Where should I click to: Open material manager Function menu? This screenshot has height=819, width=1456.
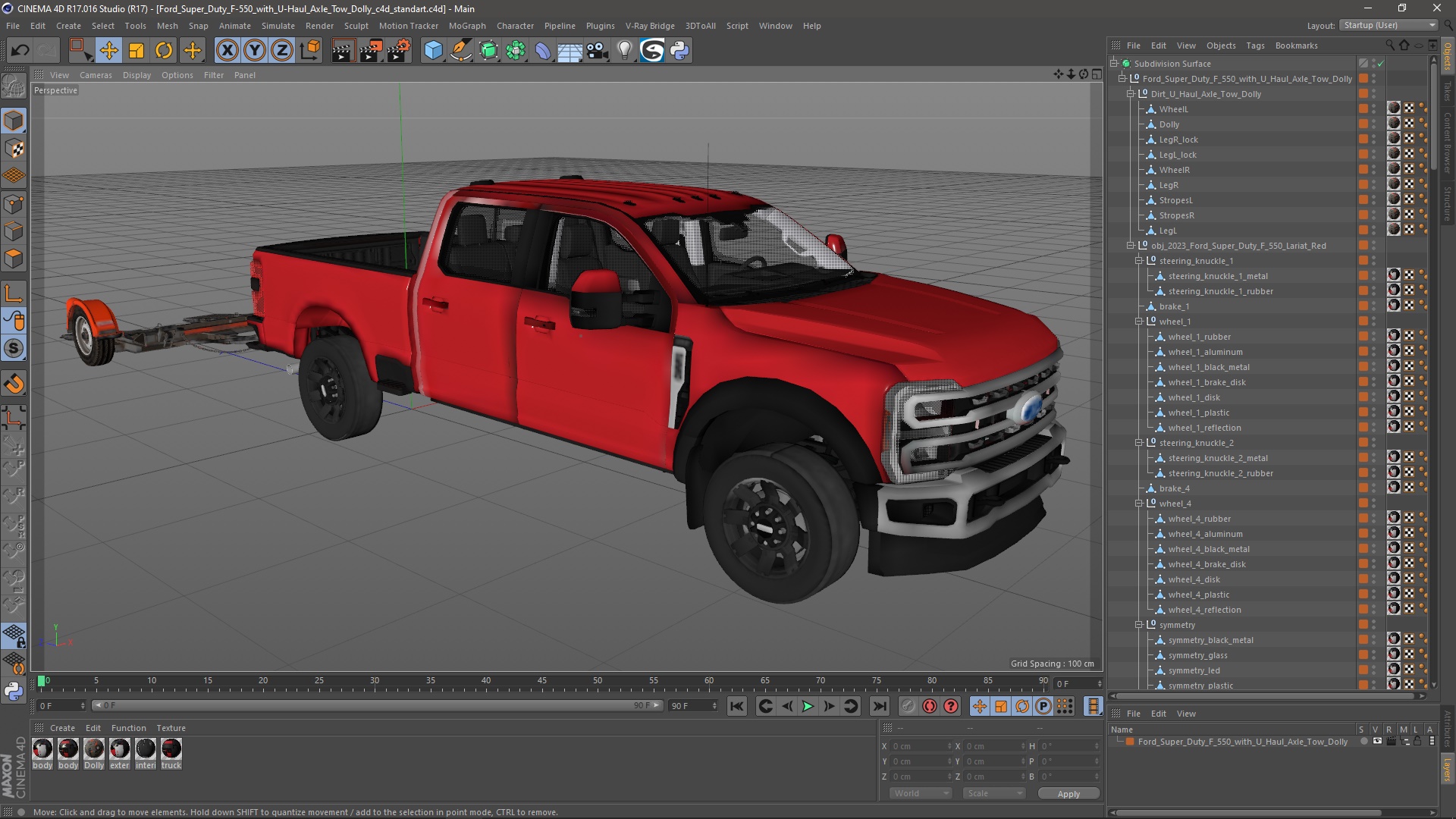point(128,728)
